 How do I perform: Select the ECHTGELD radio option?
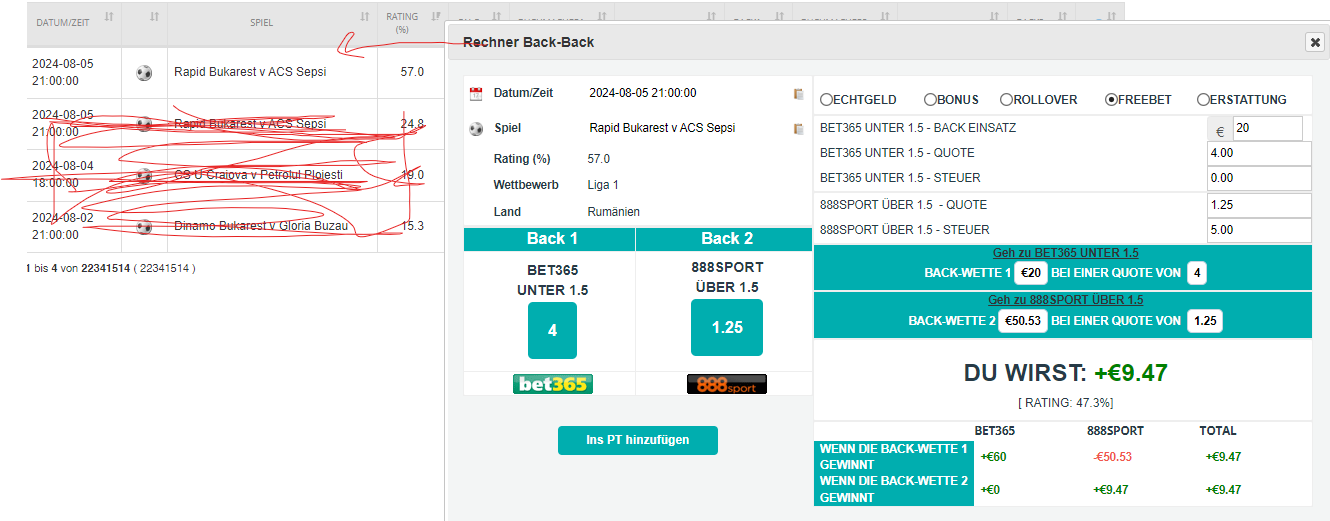pyautogui.click(x=826, y=100)
